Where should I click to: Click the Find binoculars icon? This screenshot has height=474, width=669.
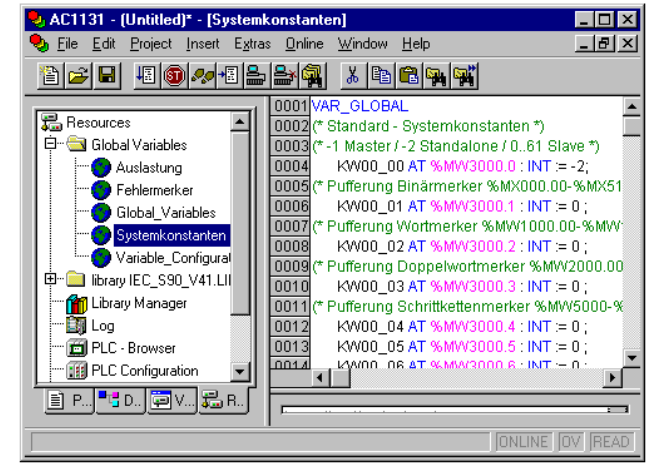(x=436, y=76)
